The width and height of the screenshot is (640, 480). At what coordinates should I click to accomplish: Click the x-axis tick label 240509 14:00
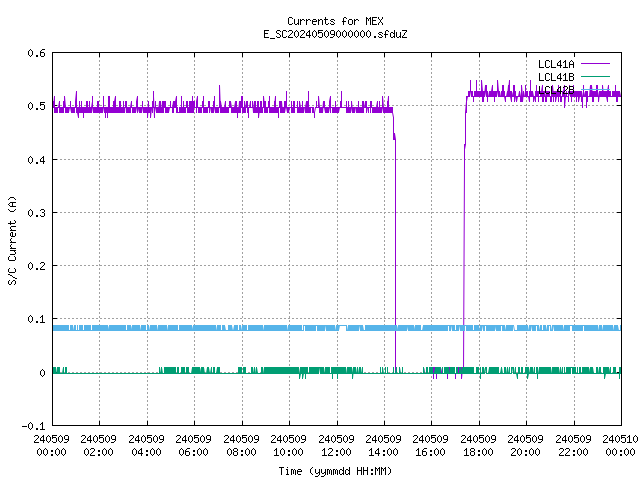[x=383, y=445]
